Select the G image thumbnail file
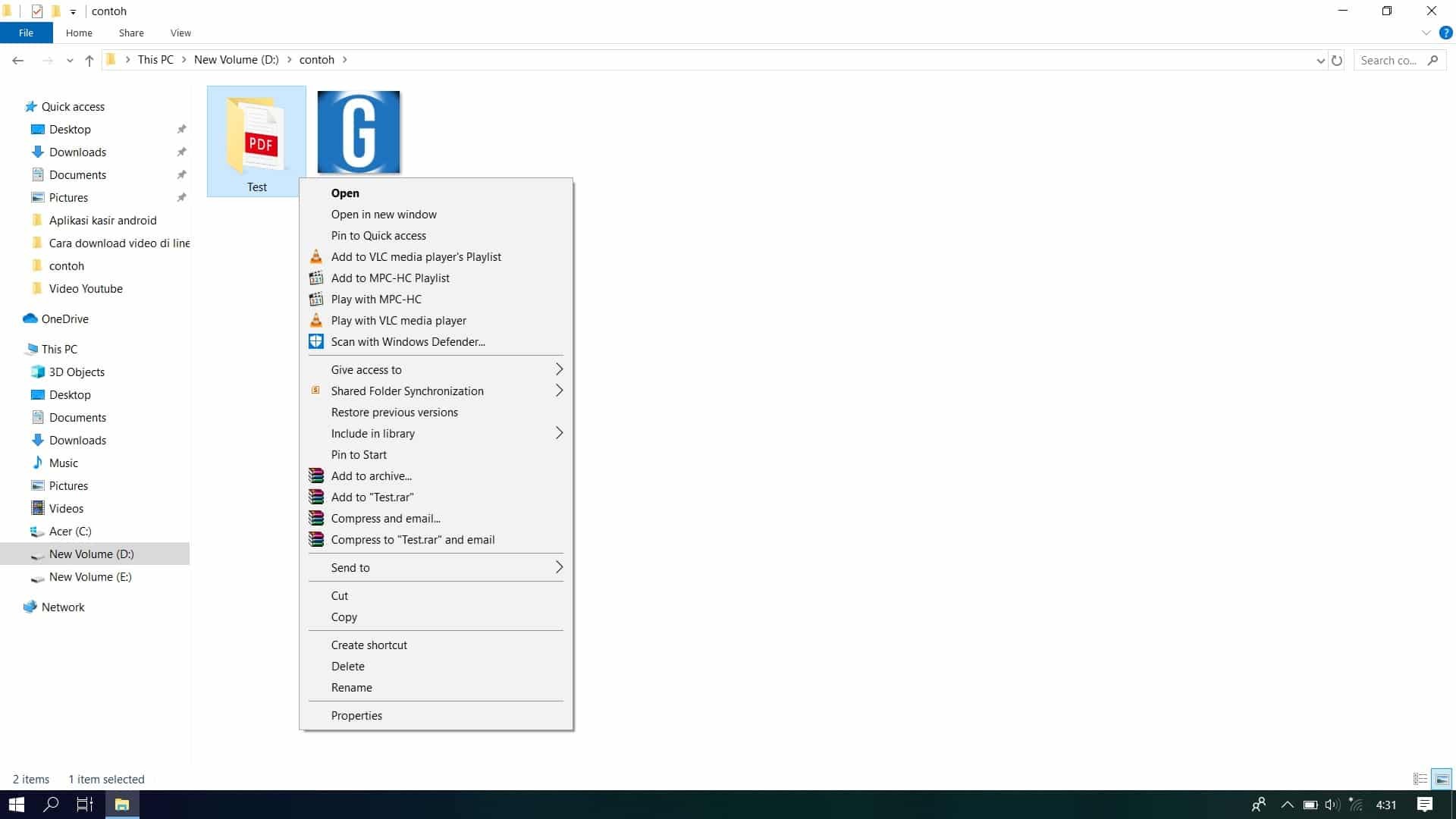This screenshot has height=819, width=1456. pos(359,133)
